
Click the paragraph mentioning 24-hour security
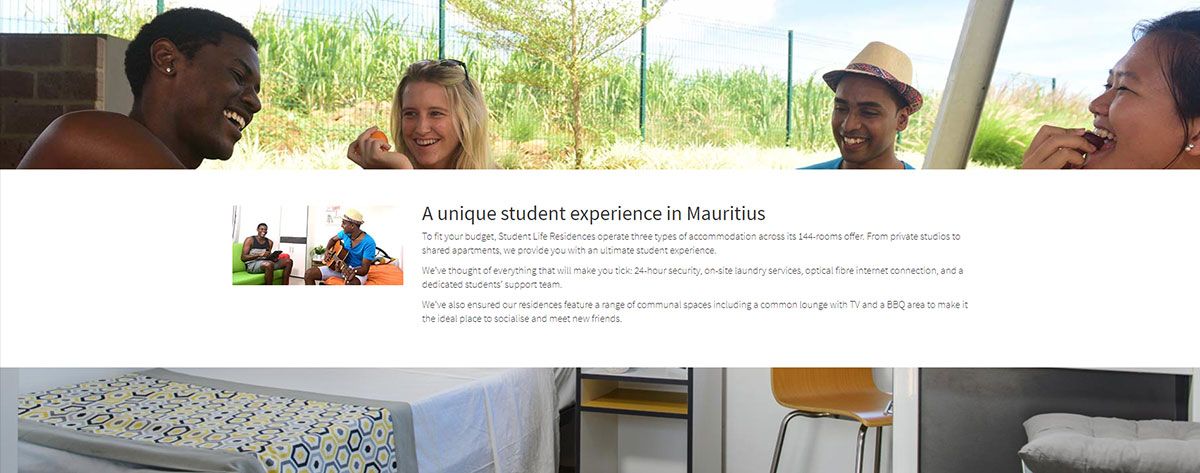pos(692,277)
